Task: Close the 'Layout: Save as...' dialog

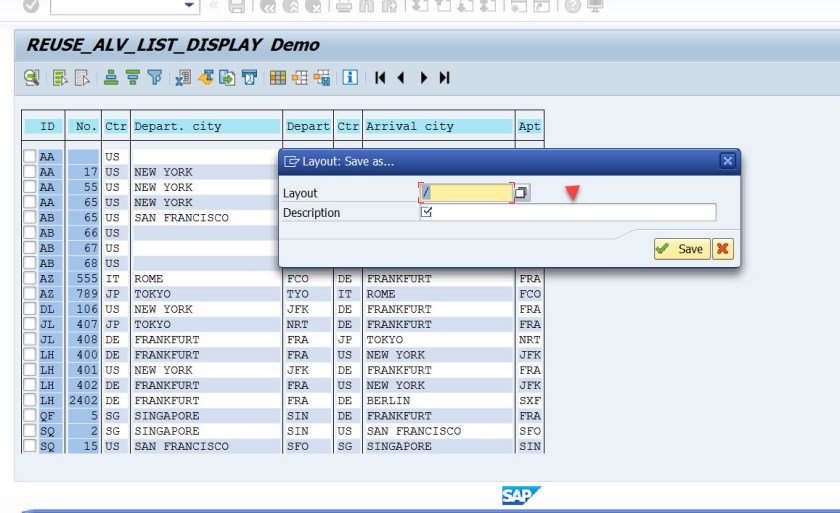Action: tap(727, 160)
